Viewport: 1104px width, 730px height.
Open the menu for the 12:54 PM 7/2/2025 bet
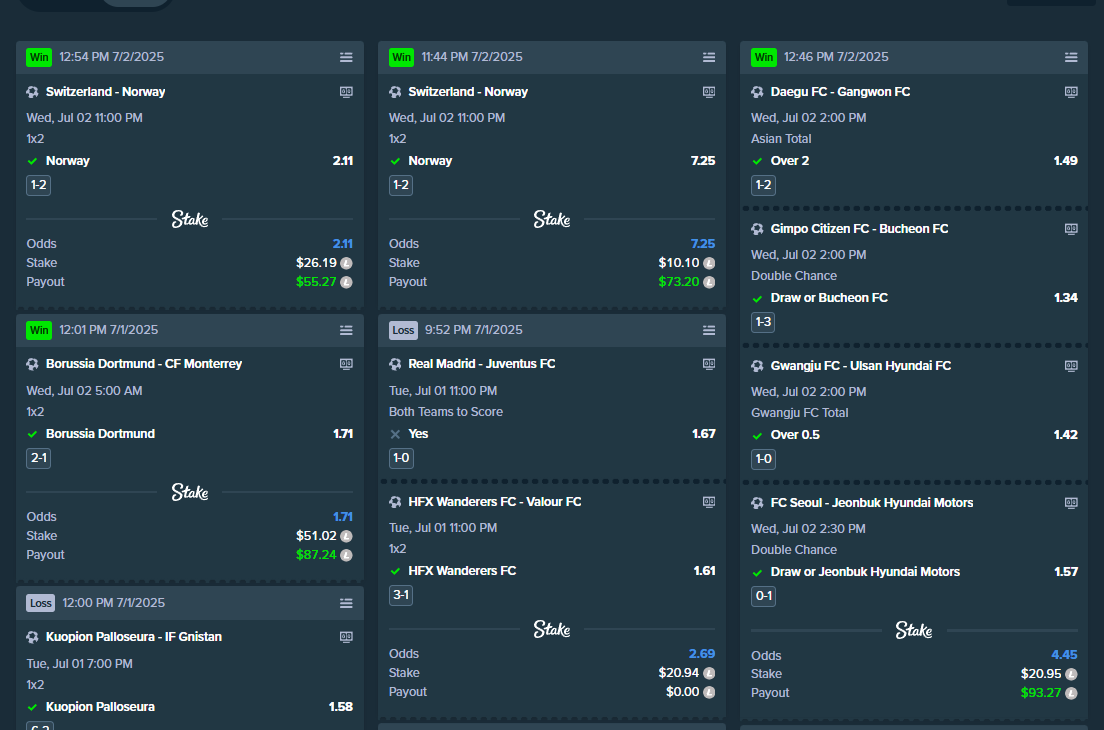346,57
